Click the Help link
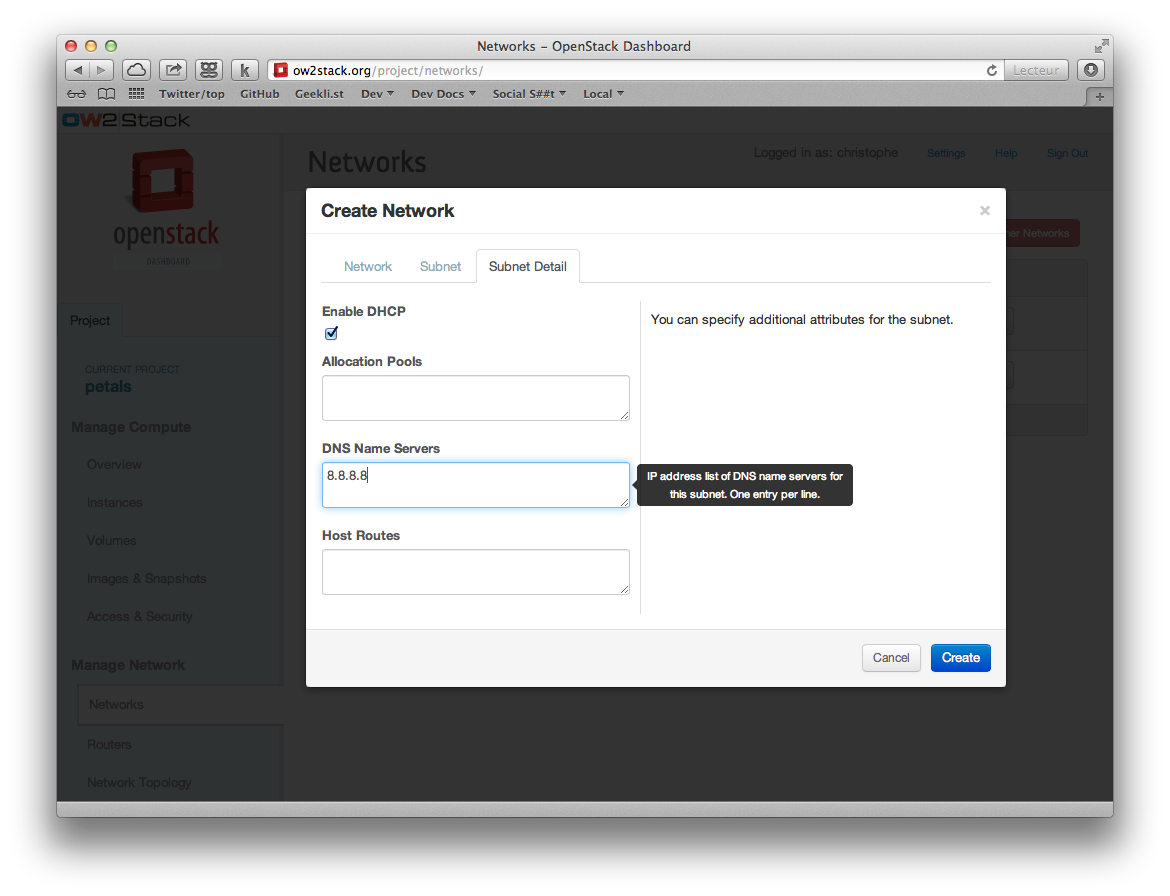This screenshot has height=896, width=1170. point(1006,153)
